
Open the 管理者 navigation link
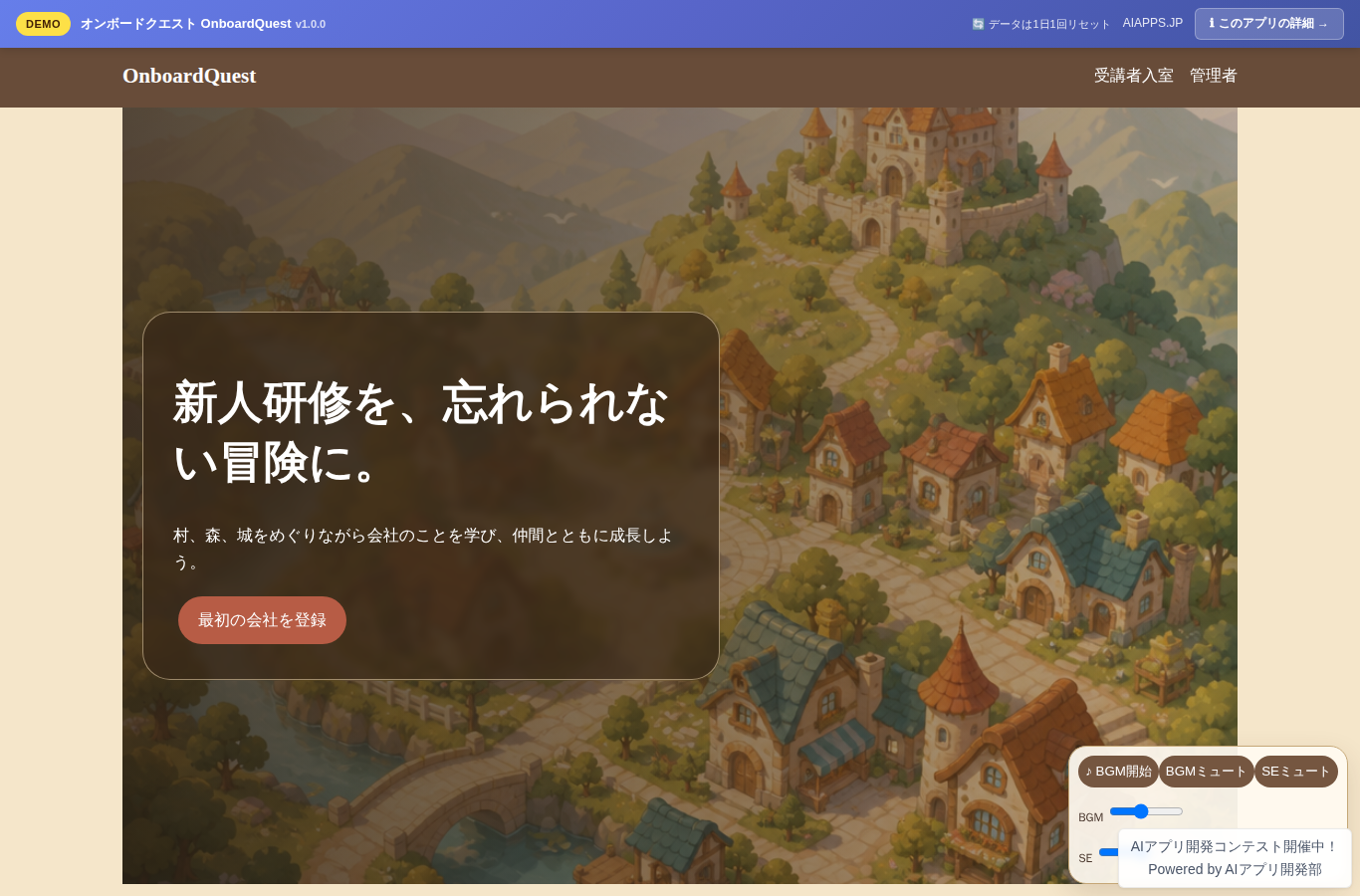[x=1213, y=76]
